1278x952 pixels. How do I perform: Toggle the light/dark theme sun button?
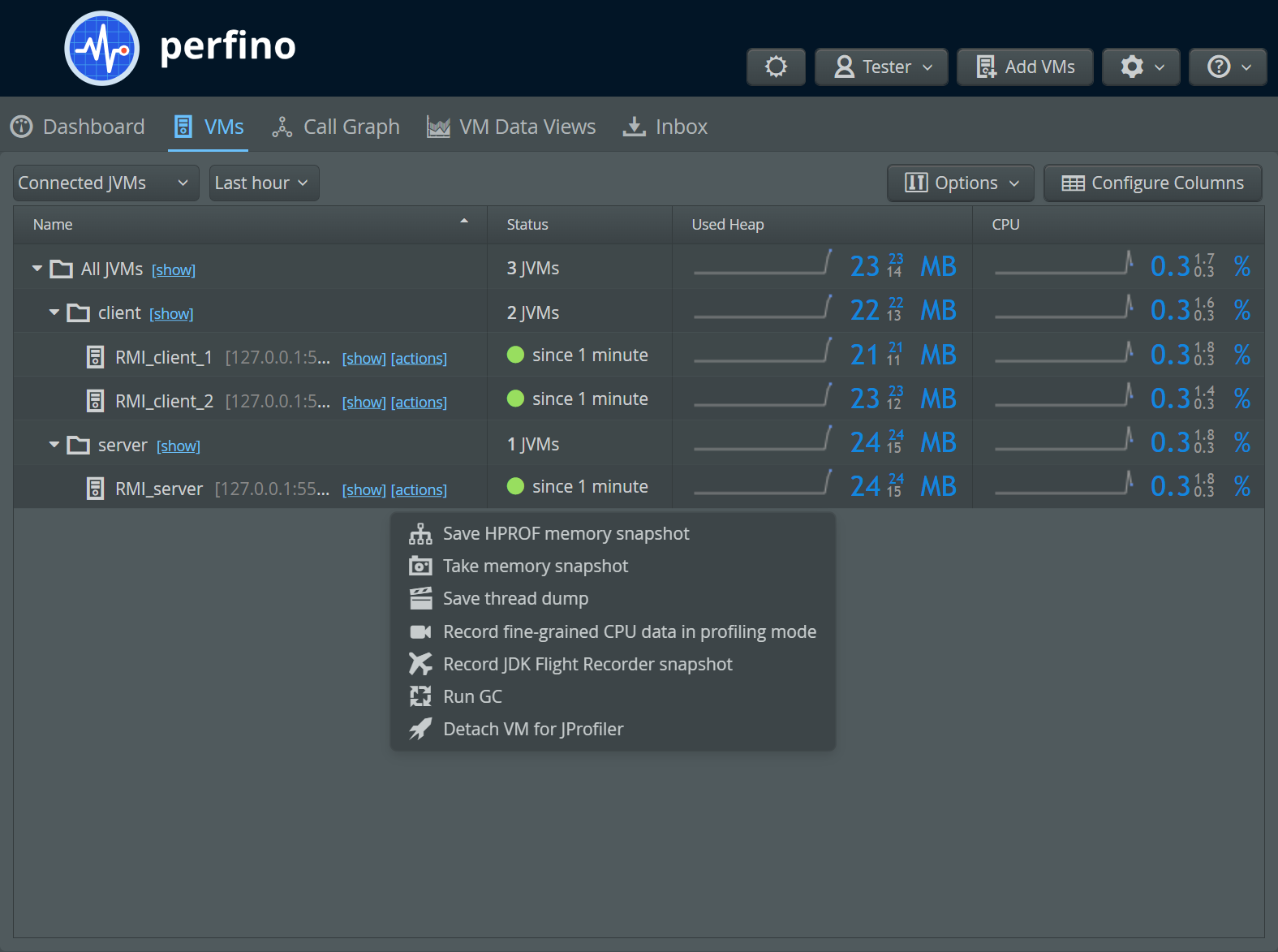click(776, 67)
